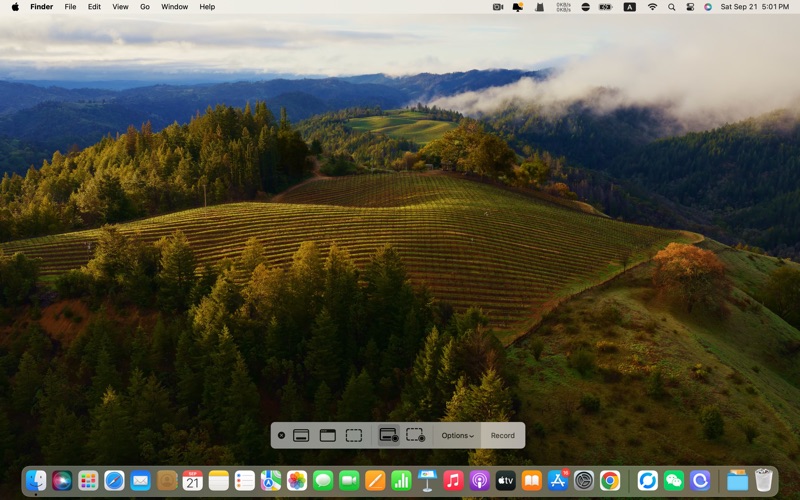Open the Music app in Dock
The image size is (800, 500).
click(453, 480)
